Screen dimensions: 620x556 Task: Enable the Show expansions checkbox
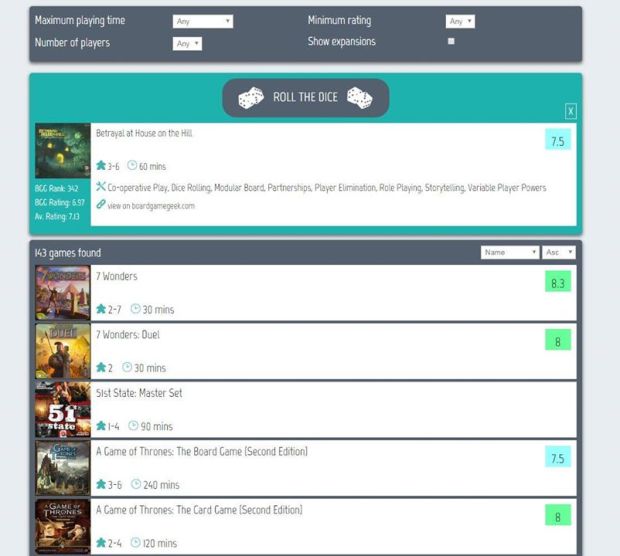pyautogui.click(x=451, y=42)
